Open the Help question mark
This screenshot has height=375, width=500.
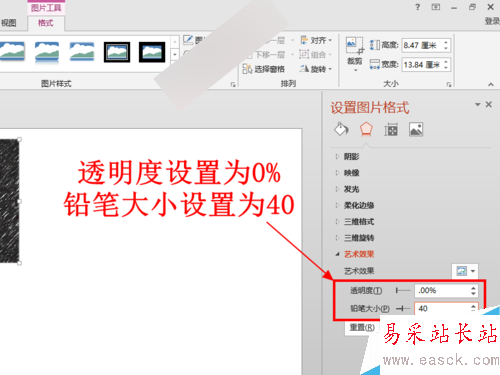[x=418, y=7]
